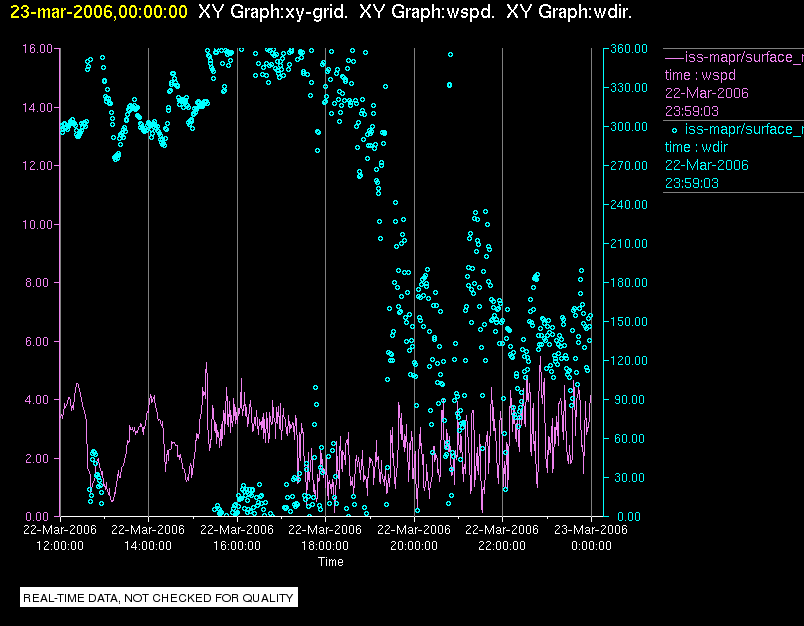Click the 10.00 label on left axis
The image size is (804, 626).
pyautogui.click(x=37, y=225)
